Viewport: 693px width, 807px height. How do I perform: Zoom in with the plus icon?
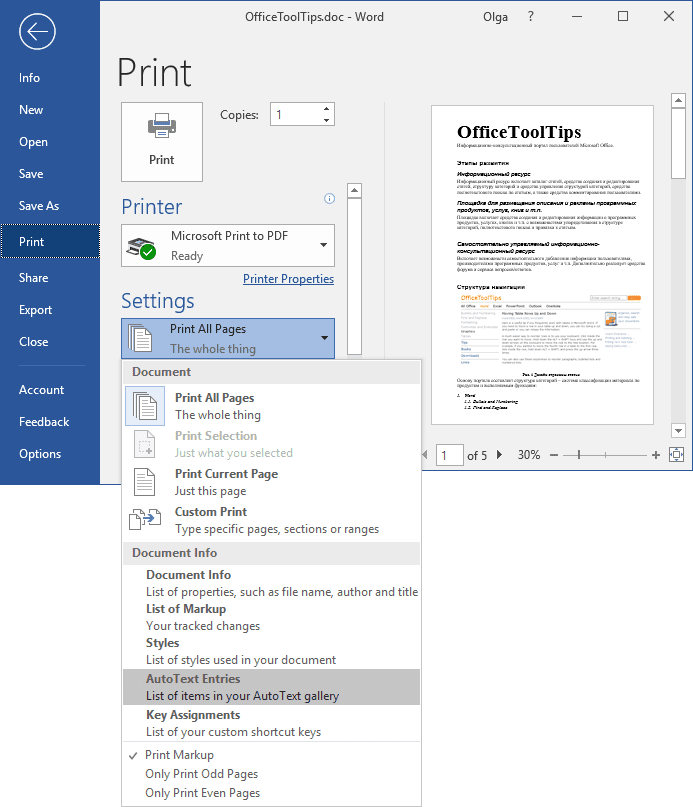656,455
